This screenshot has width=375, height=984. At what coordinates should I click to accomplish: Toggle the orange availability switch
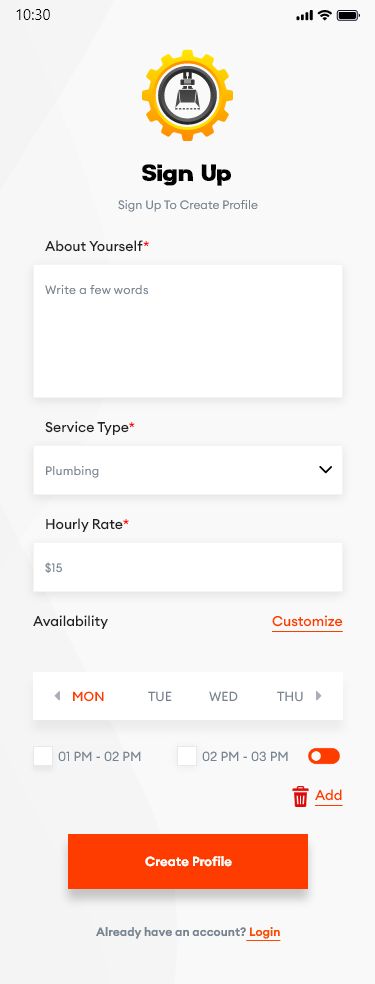tap(324, 756)
